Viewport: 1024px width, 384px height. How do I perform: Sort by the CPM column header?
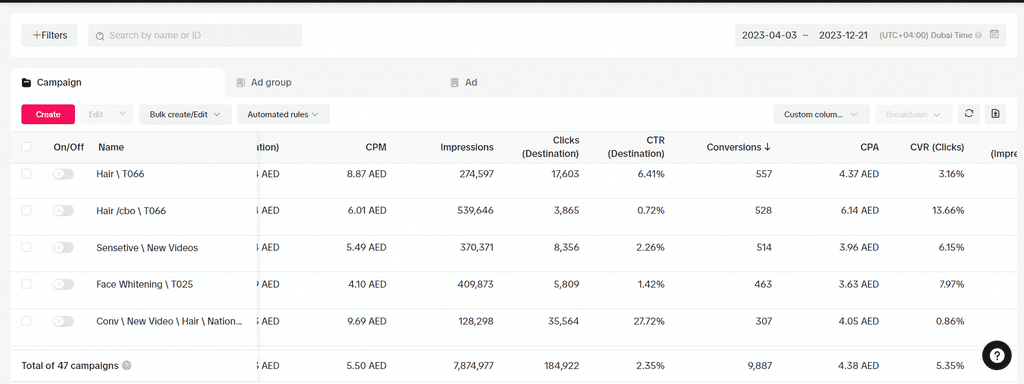376,148
